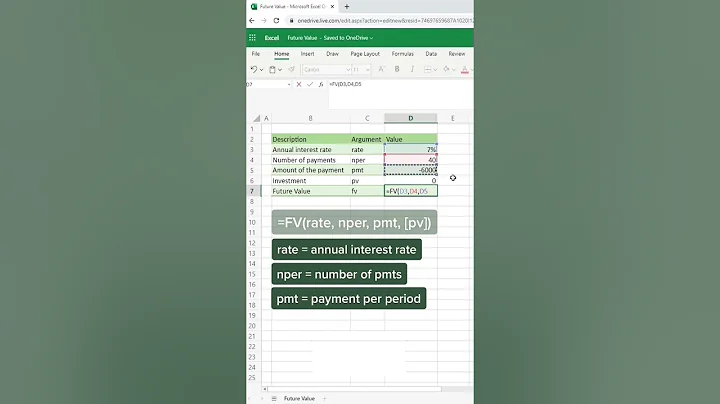This screenshot has height=404, width=720.
Task: Select column B header
Action: tap(311, 118)
